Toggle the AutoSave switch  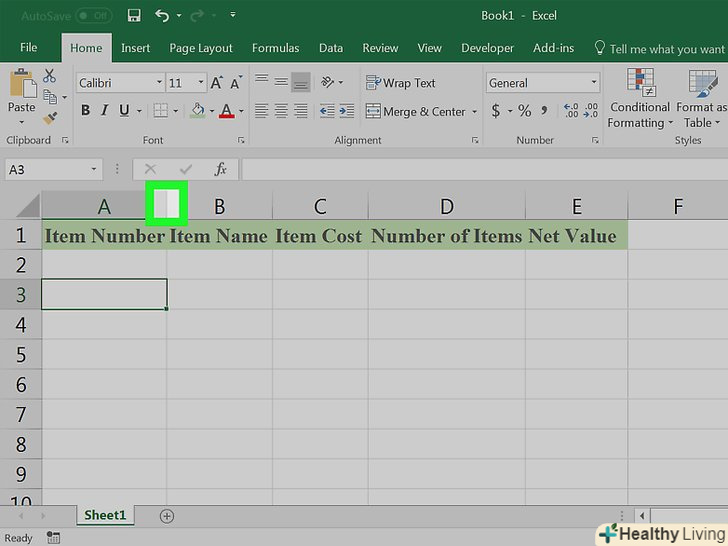click(93, 16)
